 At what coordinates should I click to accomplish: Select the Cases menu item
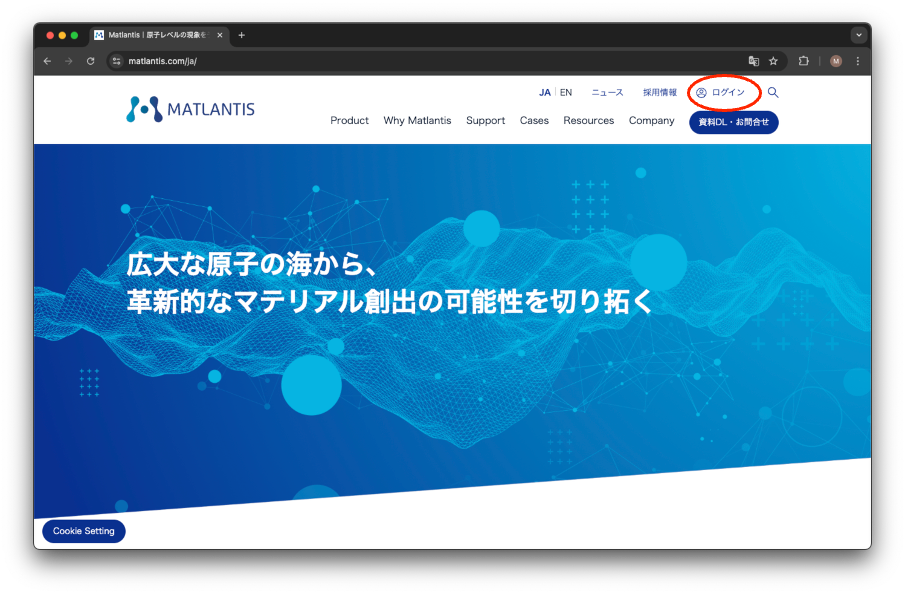534,121
